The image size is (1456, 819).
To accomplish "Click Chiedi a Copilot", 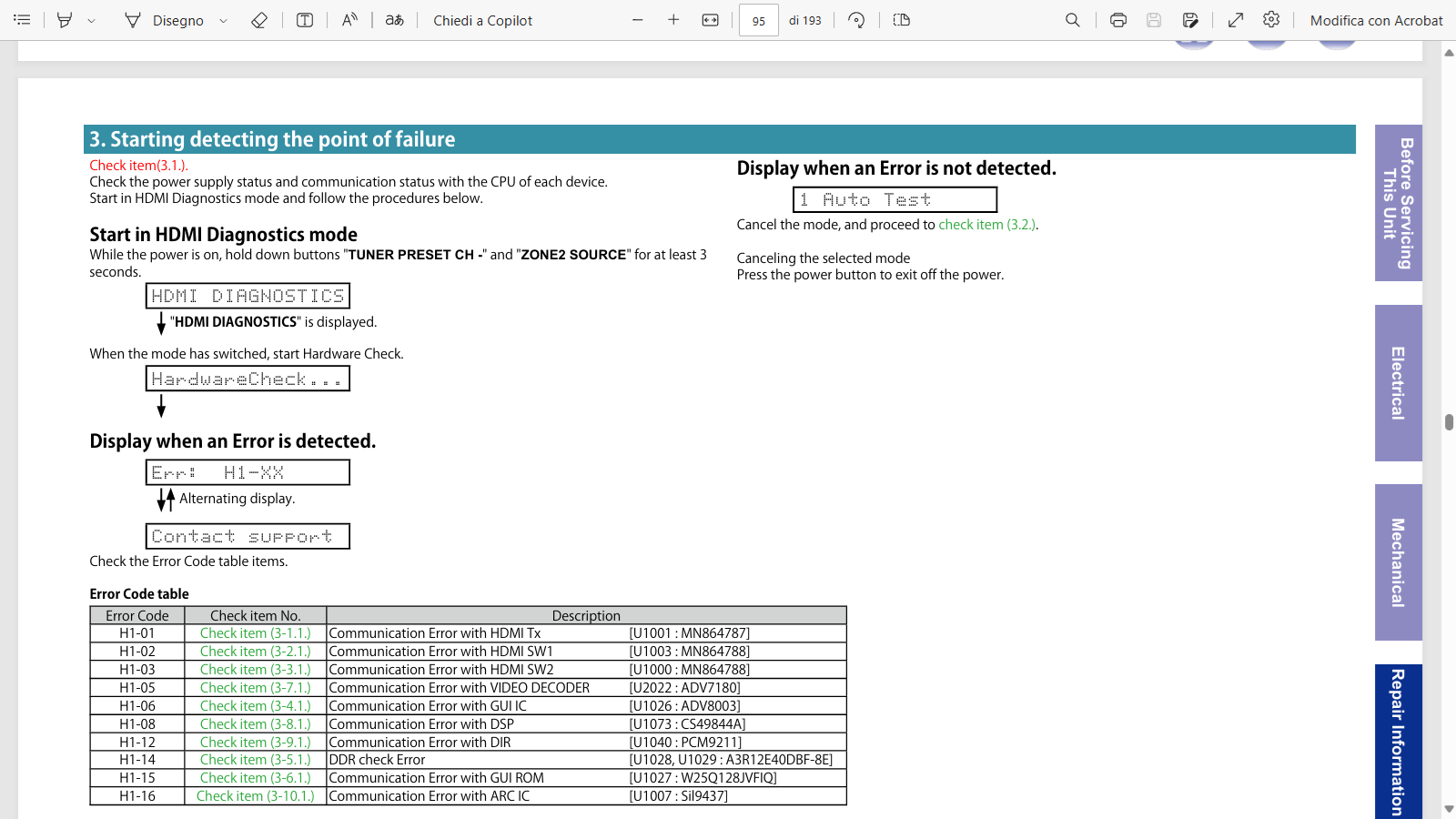I will tap(483, 20).
